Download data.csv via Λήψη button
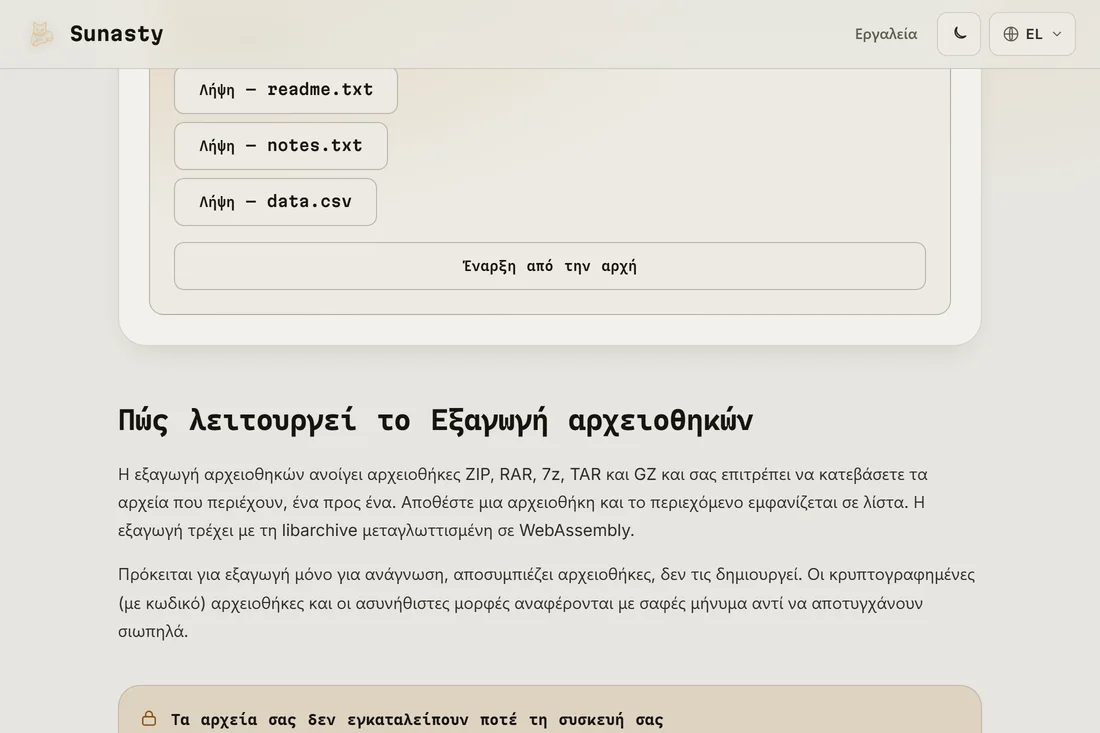The height and width of the screenshot is (733, 1100). (x=276, y=202)
